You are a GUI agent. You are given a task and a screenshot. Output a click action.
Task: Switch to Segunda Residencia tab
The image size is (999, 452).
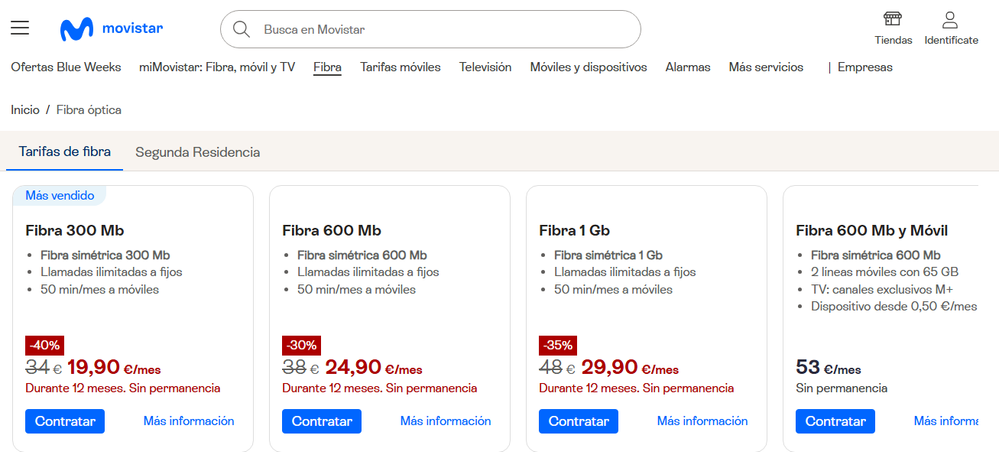[198, 152]
